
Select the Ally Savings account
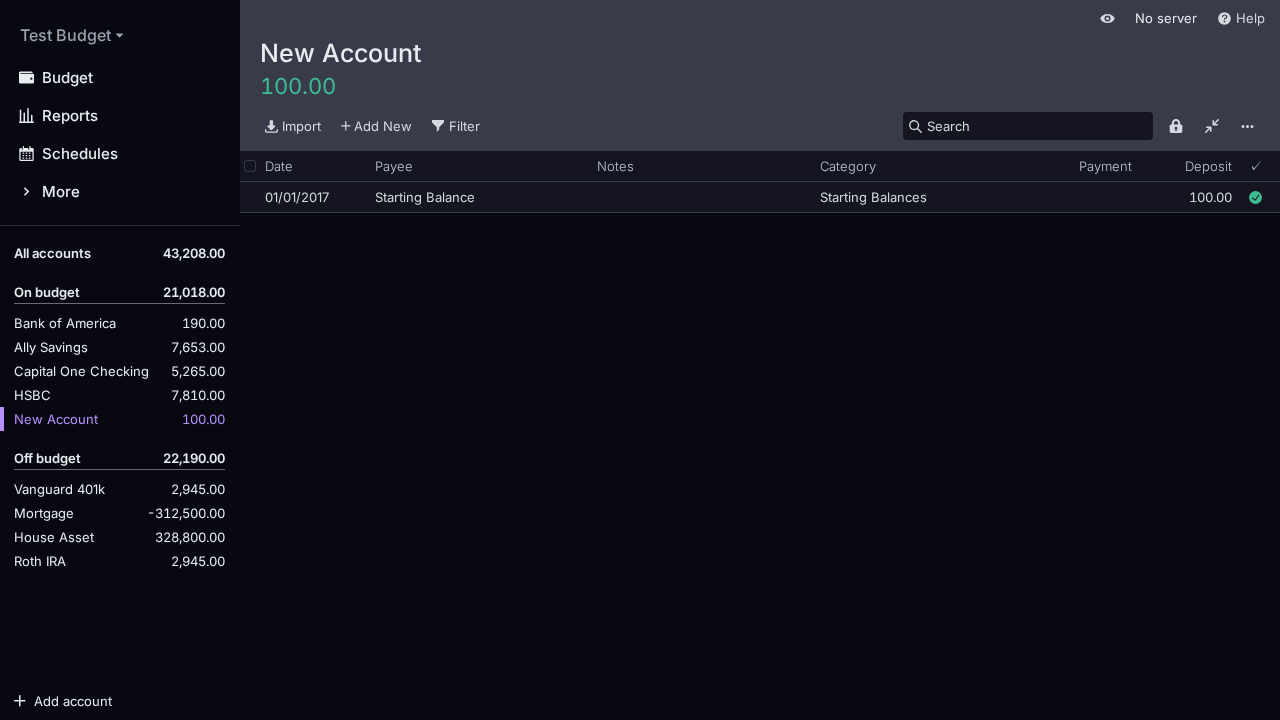point(51,348)
